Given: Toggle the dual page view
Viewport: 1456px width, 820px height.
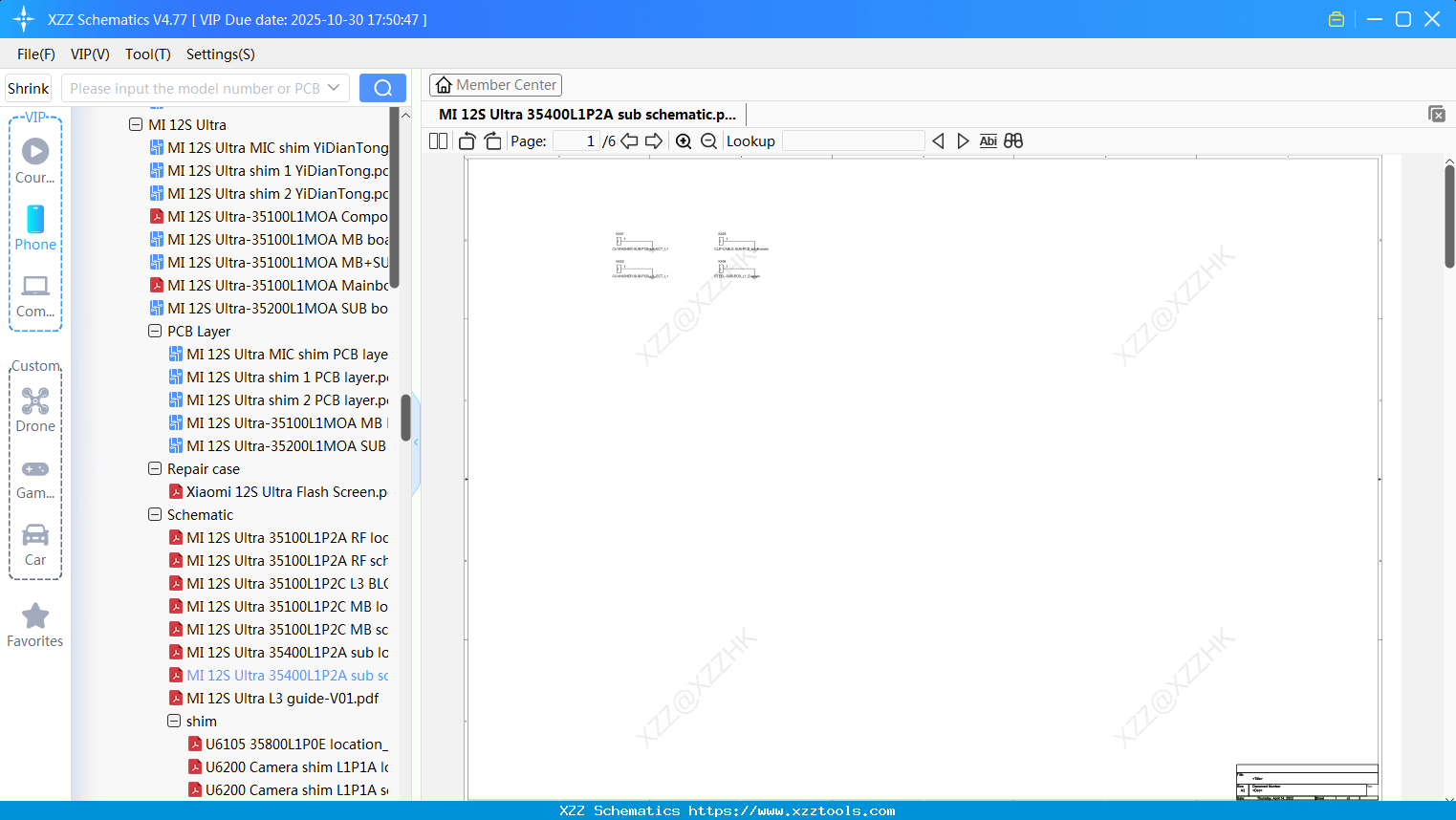Looking at the screenshot, I should [437, 140].
